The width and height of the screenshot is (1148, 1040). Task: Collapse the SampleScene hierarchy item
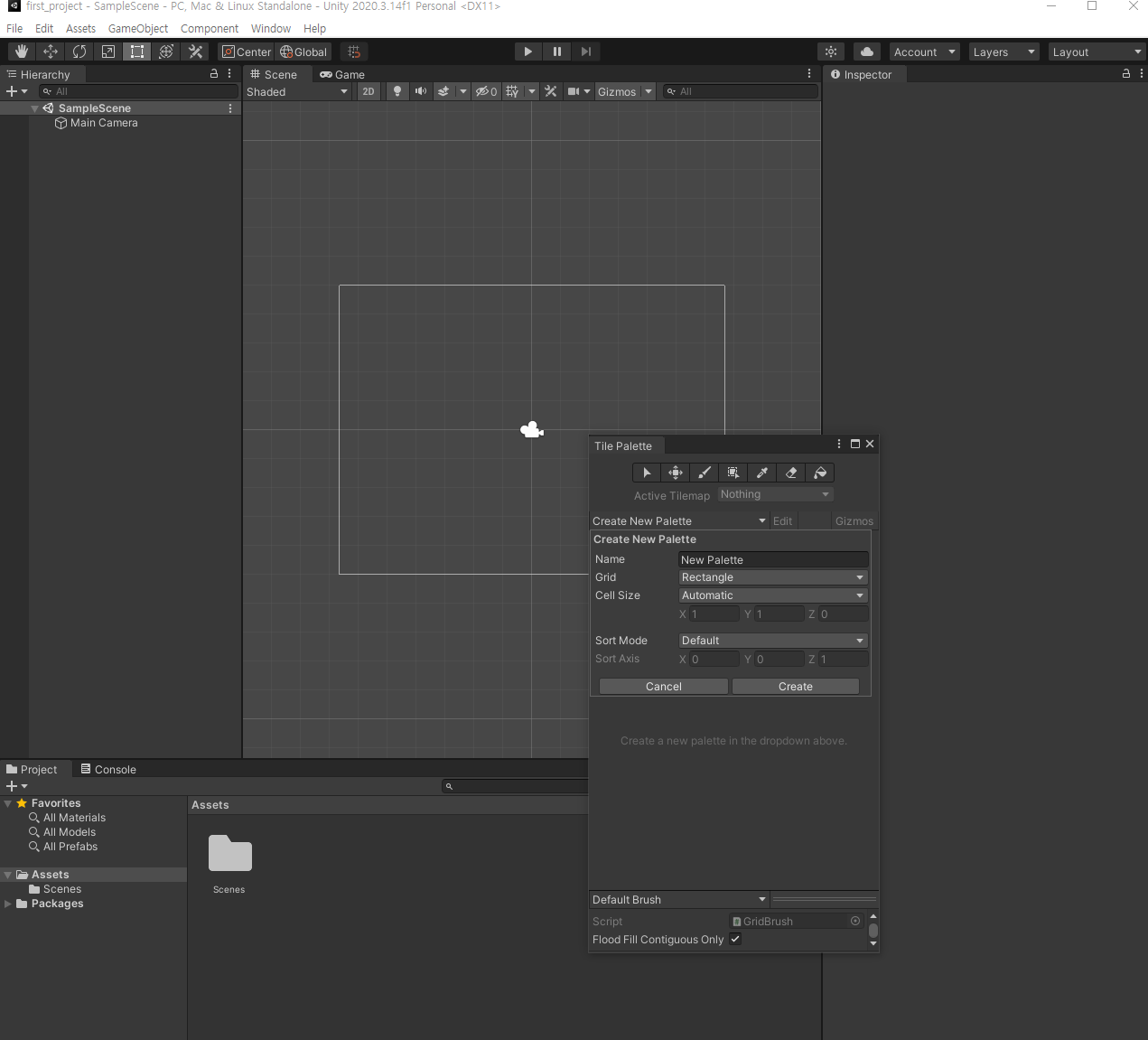click(x=34, y=108)
